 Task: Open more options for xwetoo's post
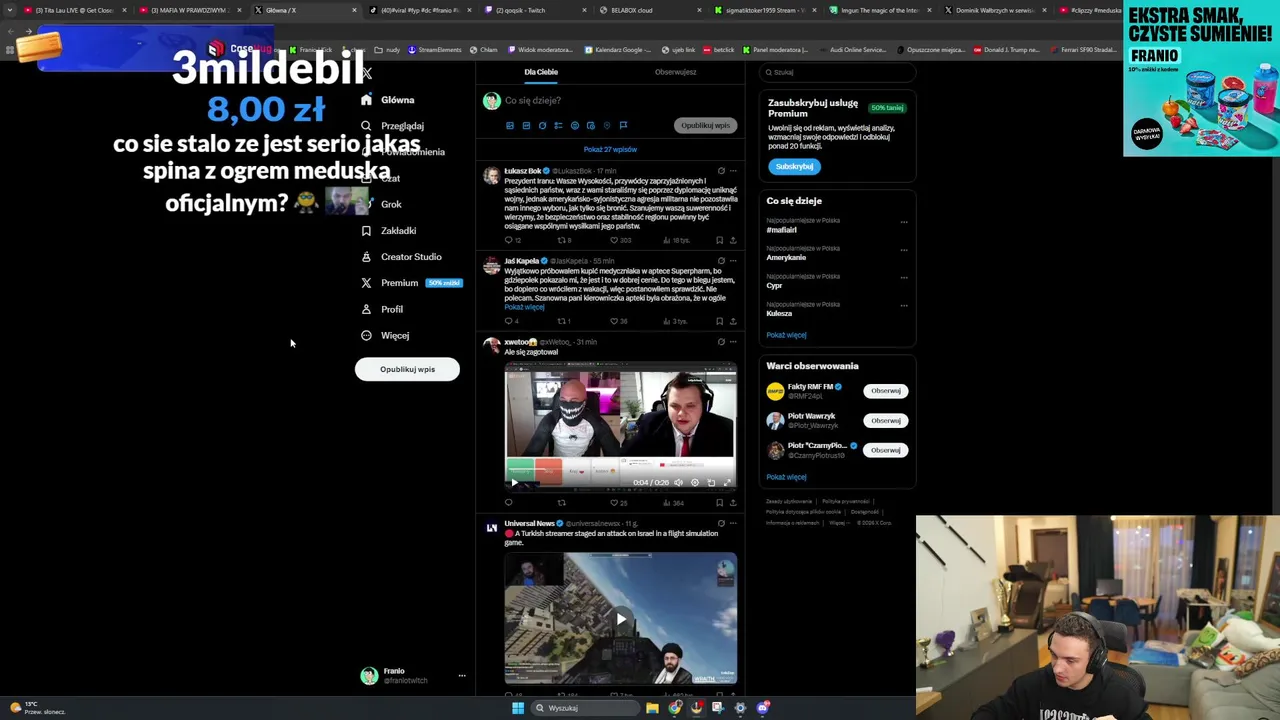(733, 342)
